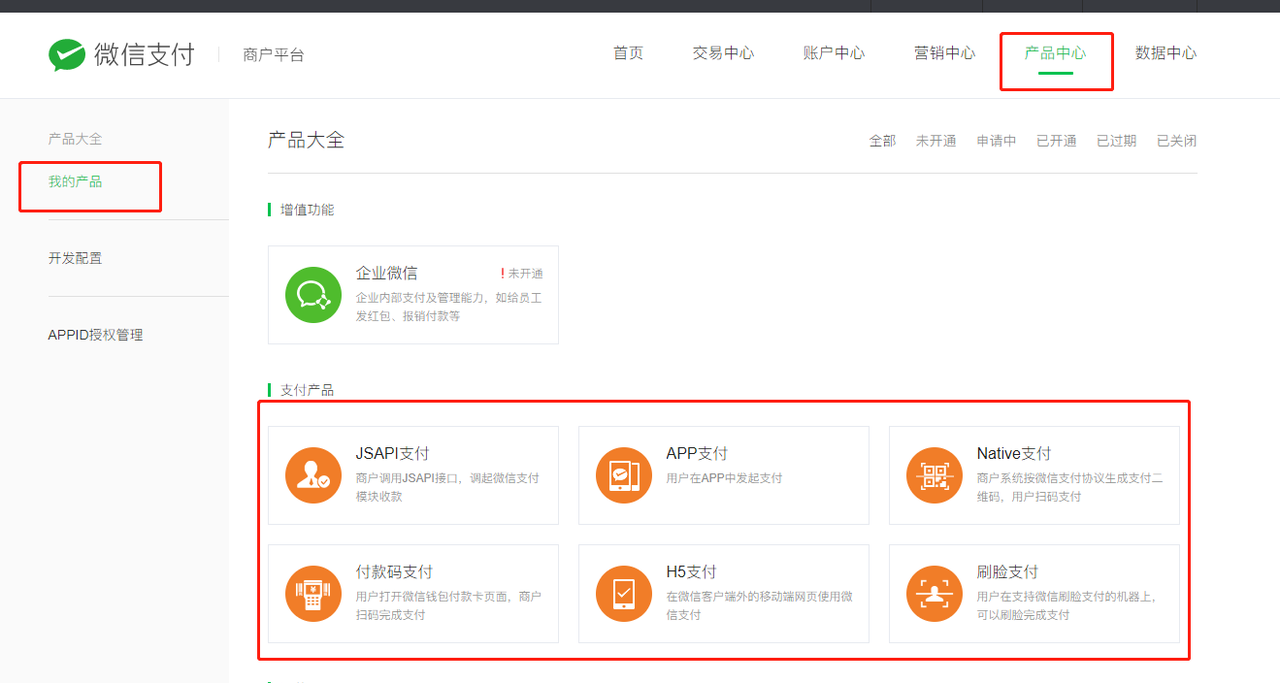The image size is (1280, 683).
Task: Click the 未开通 status label on 企业微信
Action: pos(526,273)
